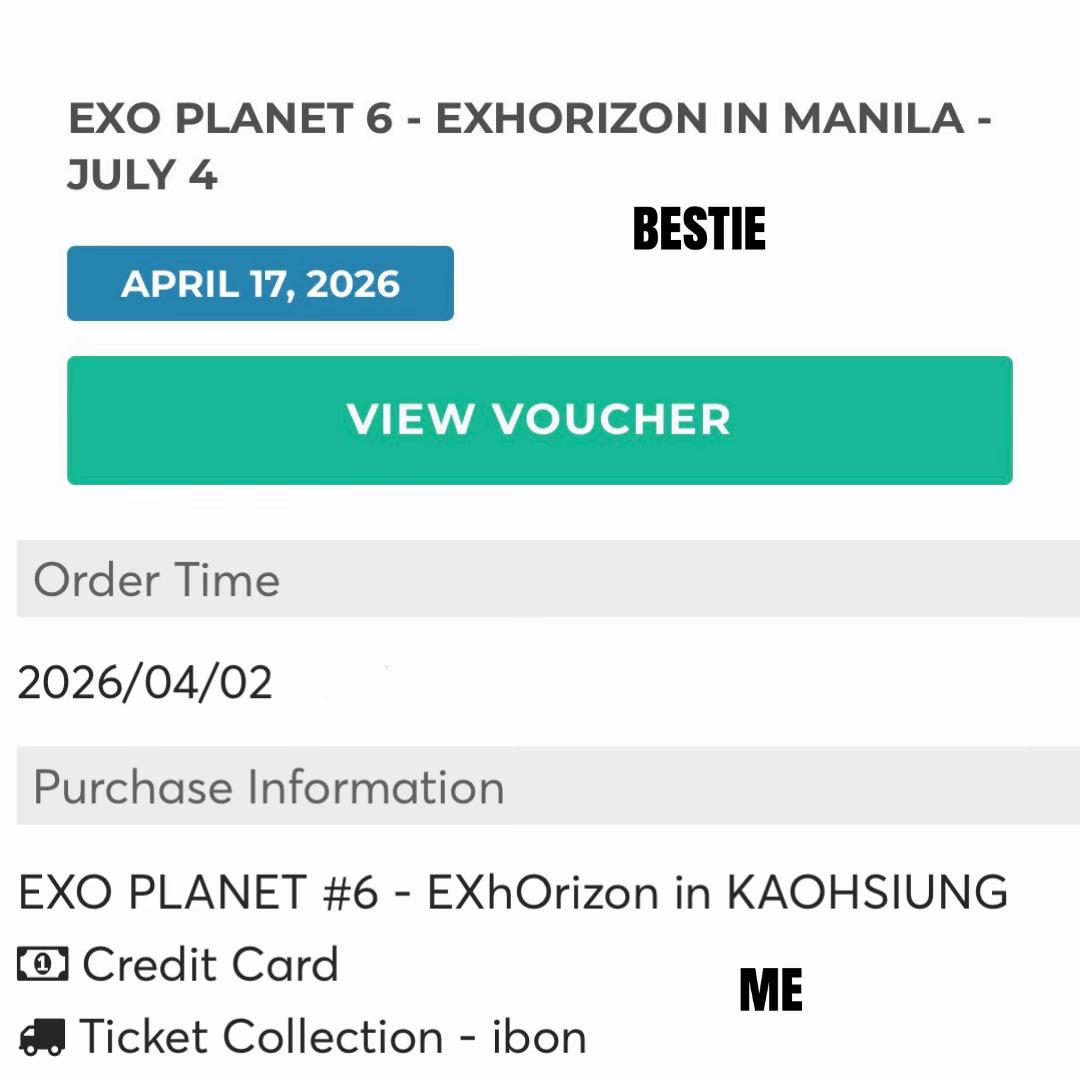
Task: Click the delivery truck icon
Action: pos(42,1037)
